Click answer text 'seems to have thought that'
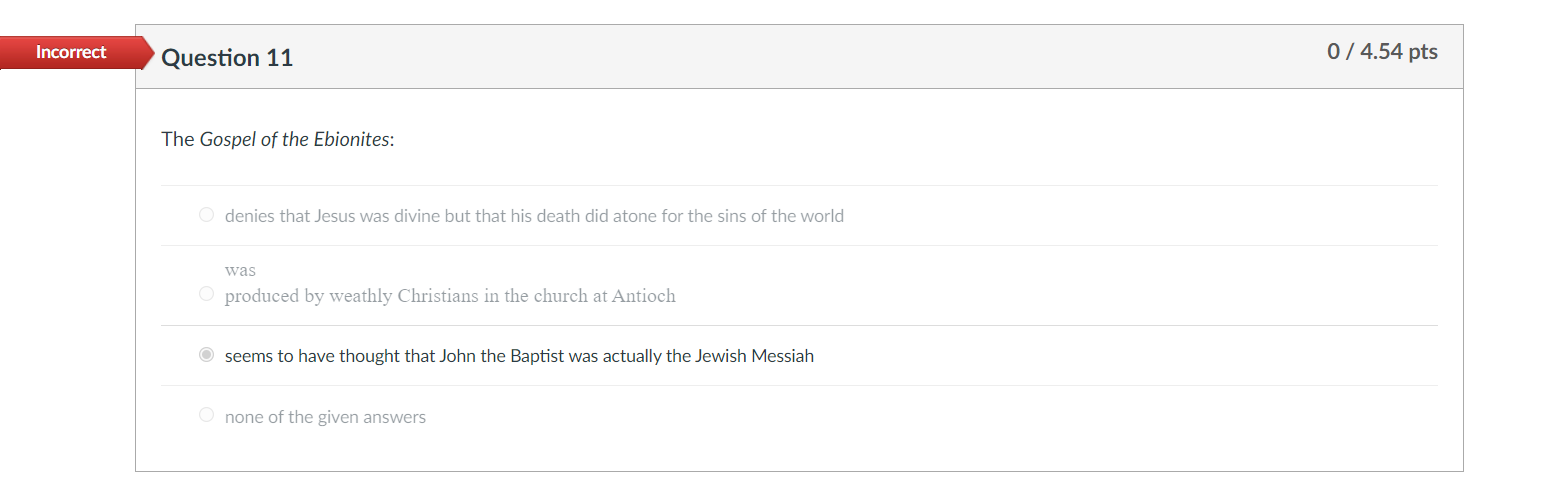 (x=329, y=356)
